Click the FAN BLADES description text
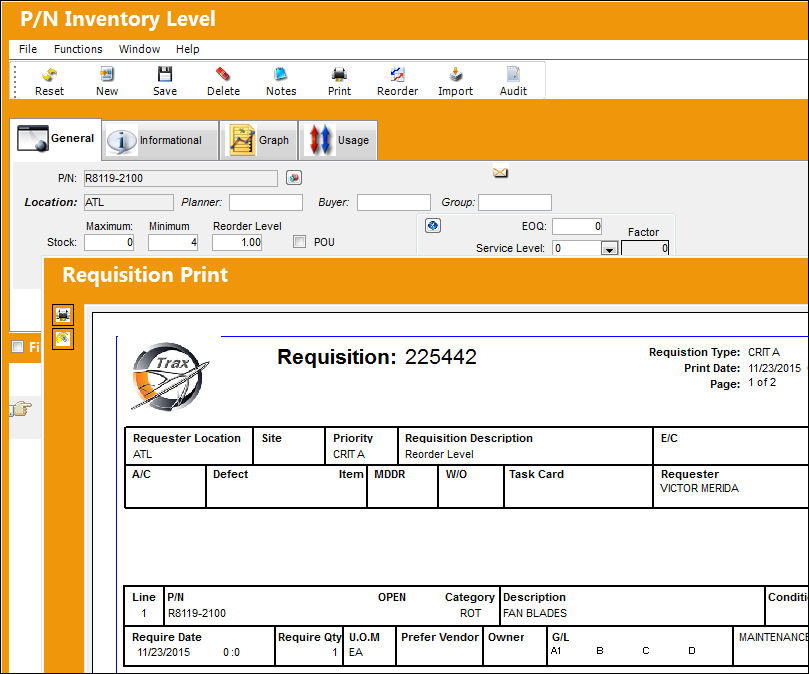 [535, 613]
